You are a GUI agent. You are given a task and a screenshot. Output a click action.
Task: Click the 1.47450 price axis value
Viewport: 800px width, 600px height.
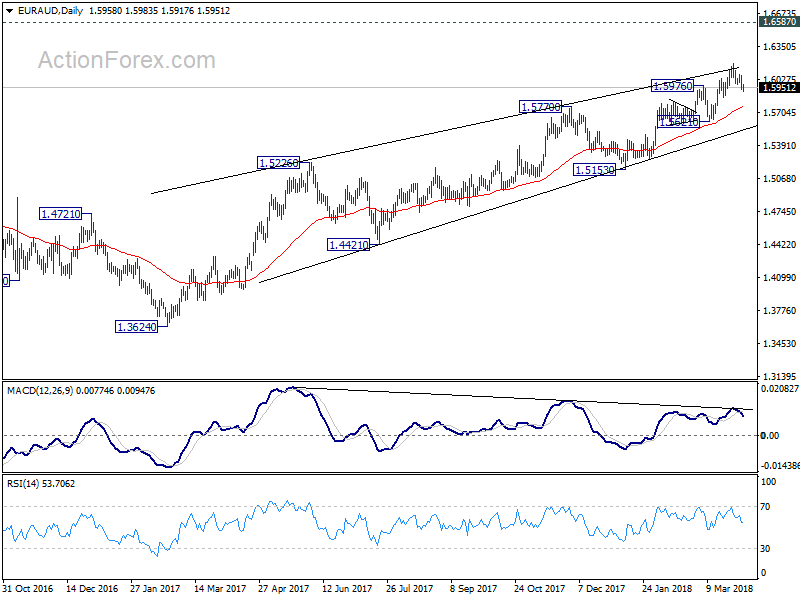pyautogui.click(x=779, y=212)
